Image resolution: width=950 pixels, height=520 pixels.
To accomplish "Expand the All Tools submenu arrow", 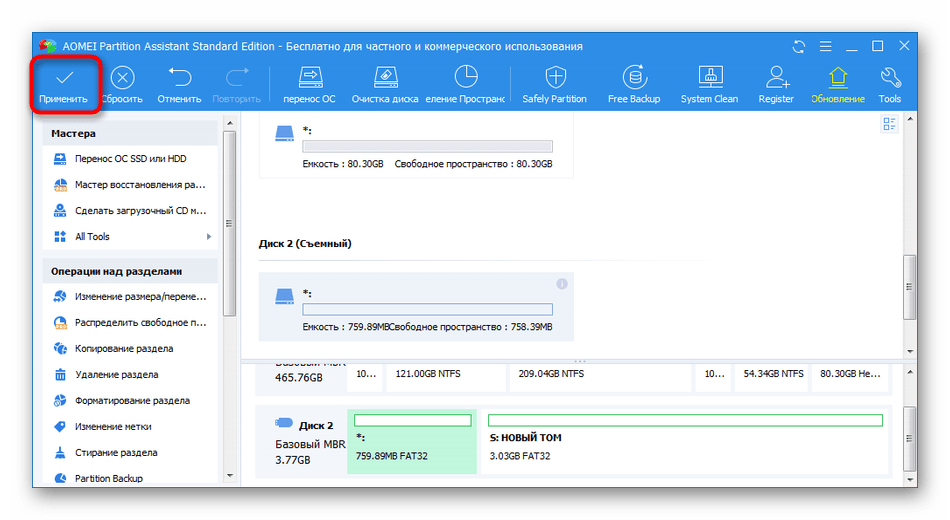I will pos(209,237).
